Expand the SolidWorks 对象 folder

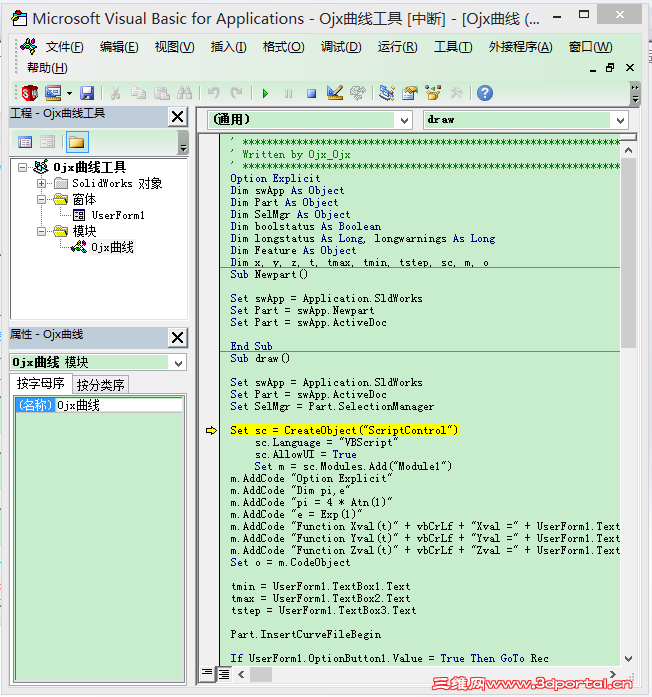click(41, 183)
